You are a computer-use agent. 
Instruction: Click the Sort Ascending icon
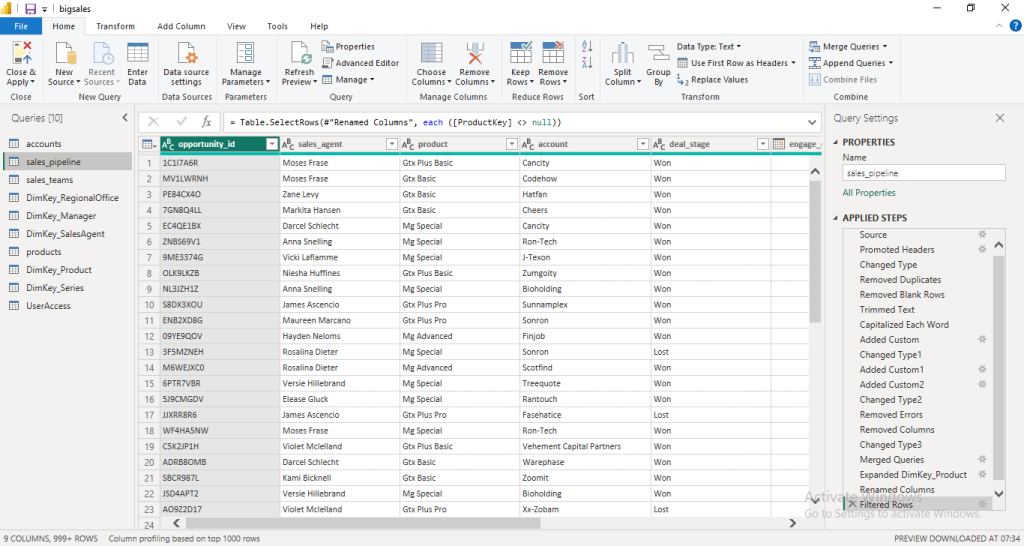(x=587, y=47)
